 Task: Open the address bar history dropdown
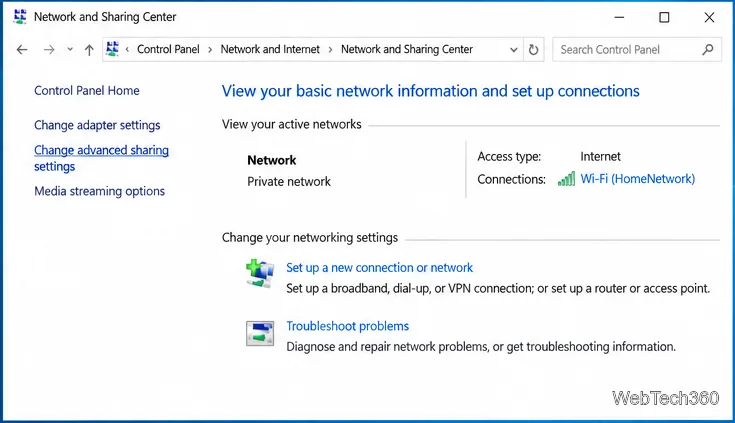tap(514, 50)
